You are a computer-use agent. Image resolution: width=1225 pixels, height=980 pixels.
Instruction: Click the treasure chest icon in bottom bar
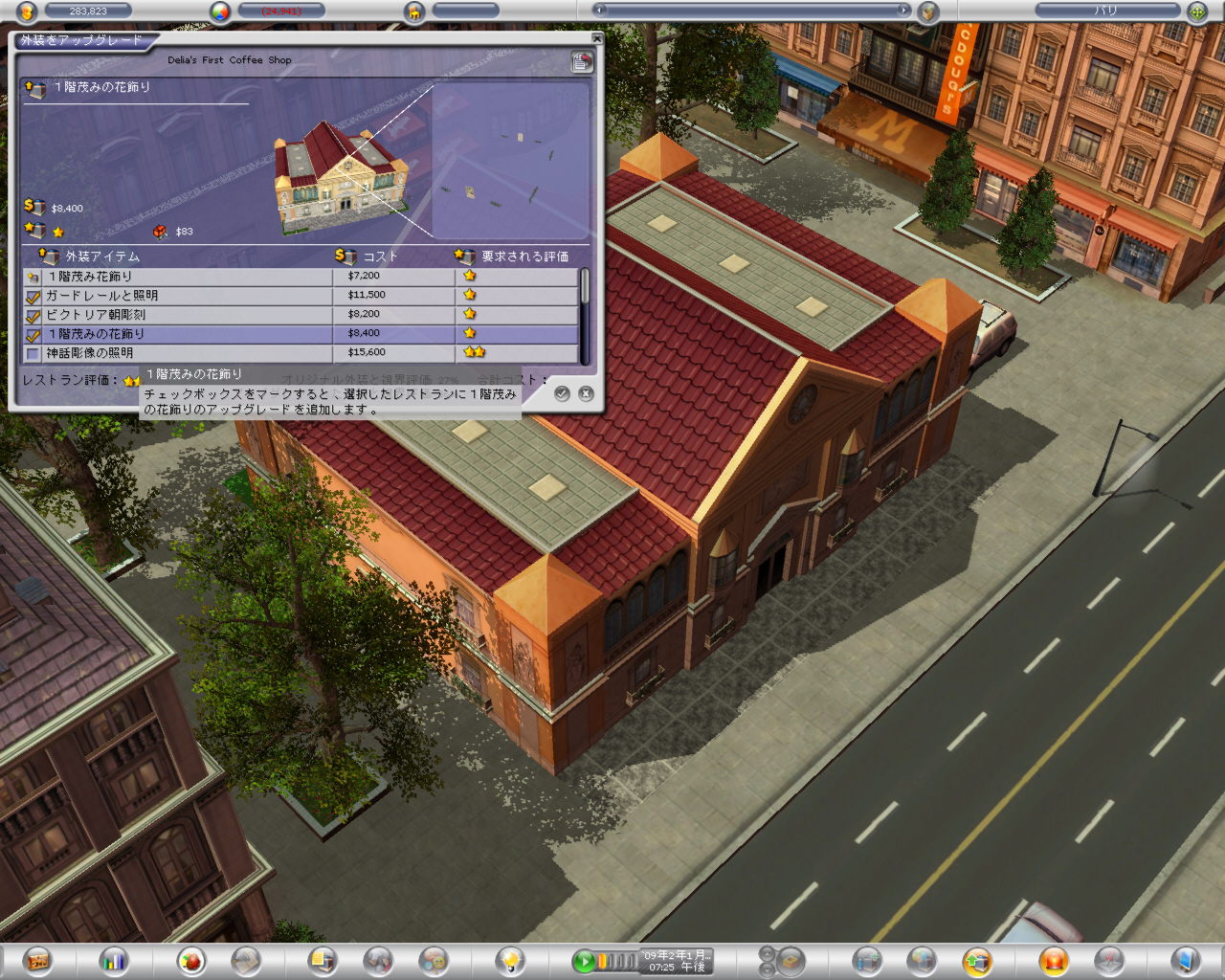click(x=38, y=960)
